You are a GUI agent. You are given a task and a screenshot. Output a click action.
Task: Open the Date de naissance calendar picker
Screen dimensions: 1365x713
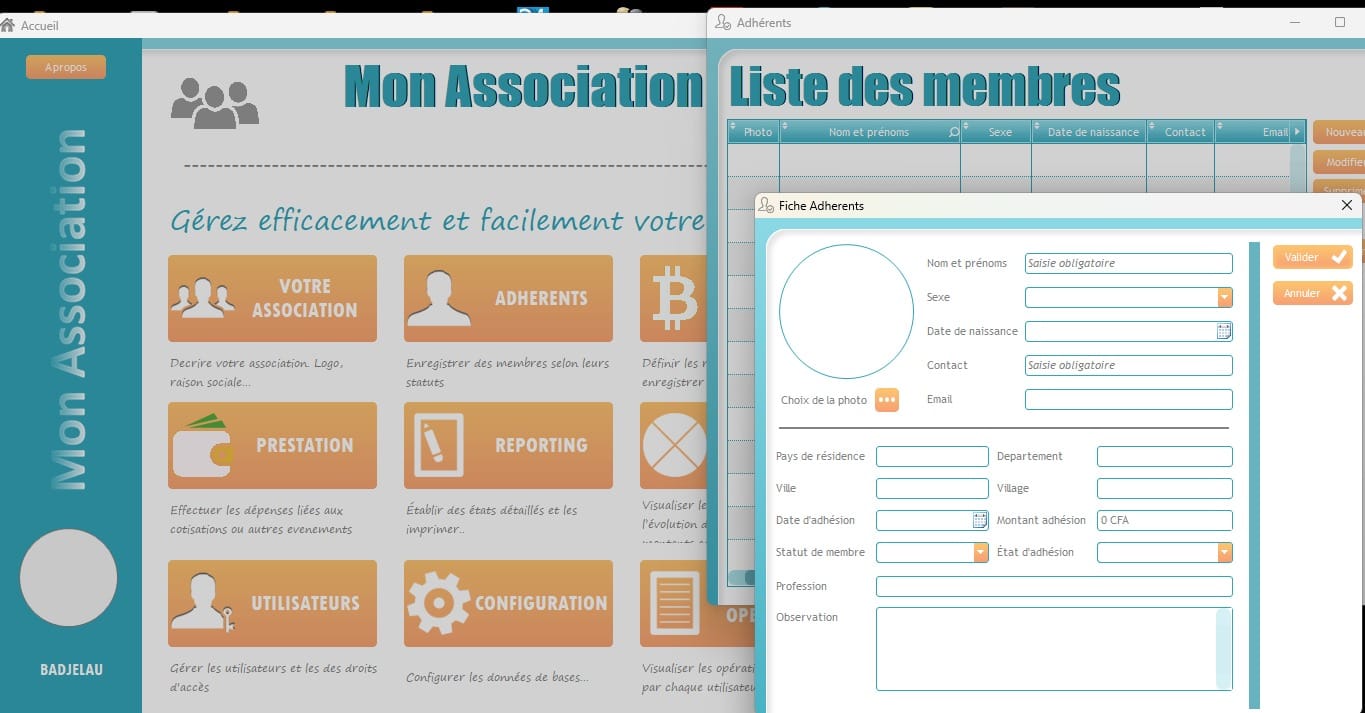pos(1224,331)
